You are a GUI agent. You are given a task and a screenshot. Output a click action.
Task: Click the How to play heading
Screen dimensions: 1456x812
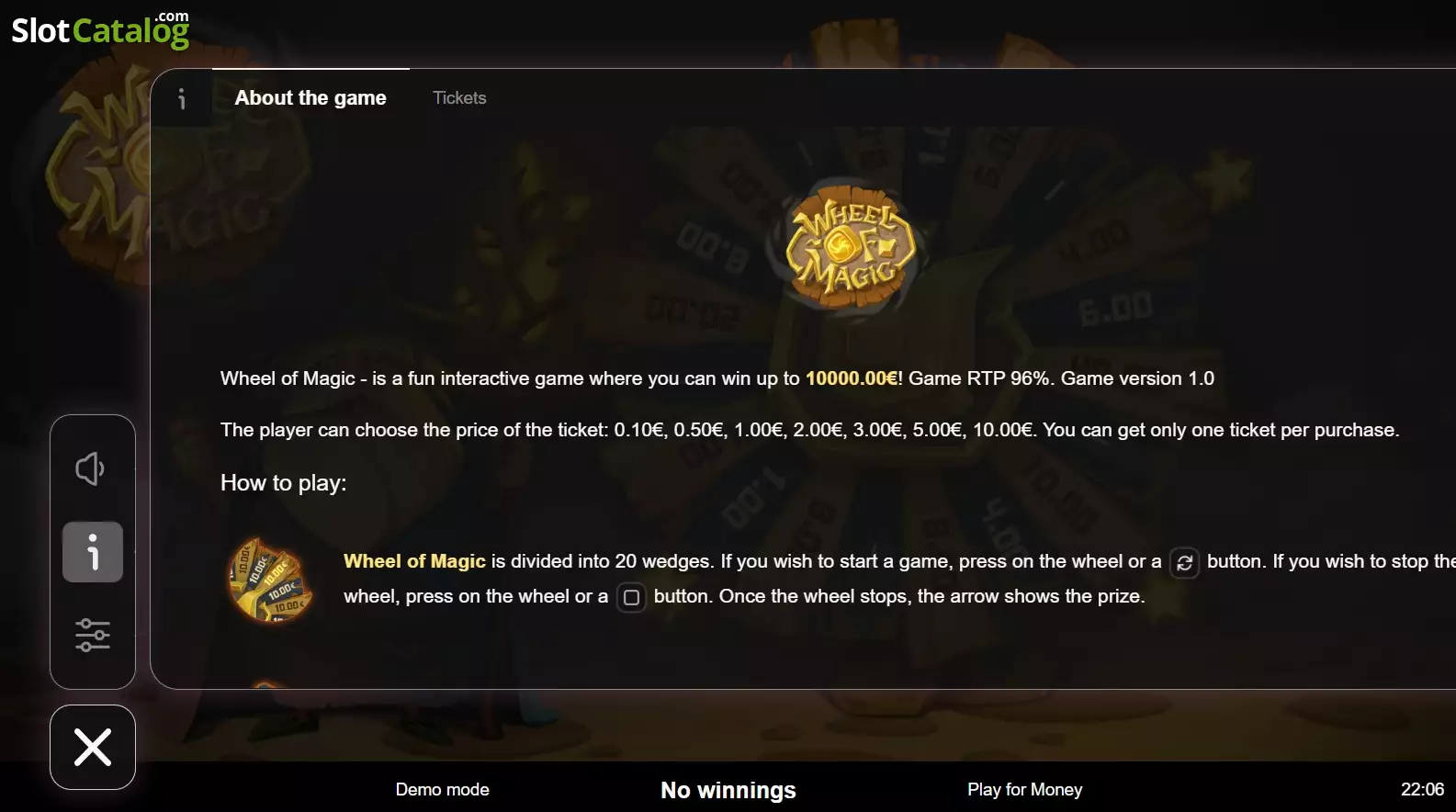pos(284,483)
